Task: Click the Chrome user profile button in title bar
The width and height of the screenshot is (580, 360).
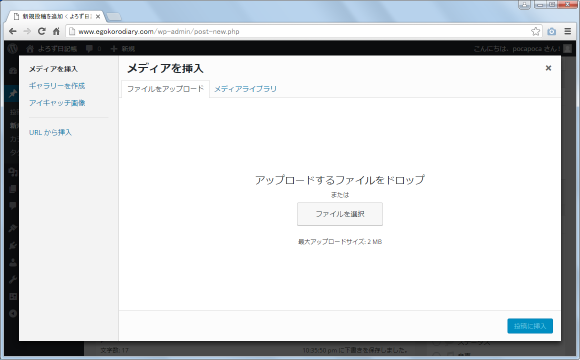Action: coord(524,4)
